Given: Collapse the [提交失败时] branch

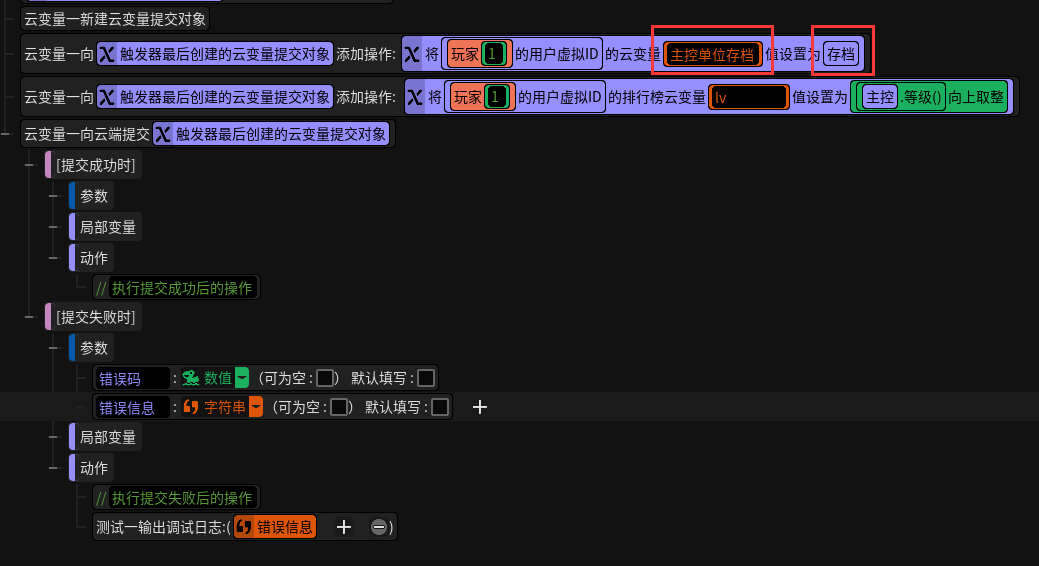Looking at the screenshot, I should point(29,317).
